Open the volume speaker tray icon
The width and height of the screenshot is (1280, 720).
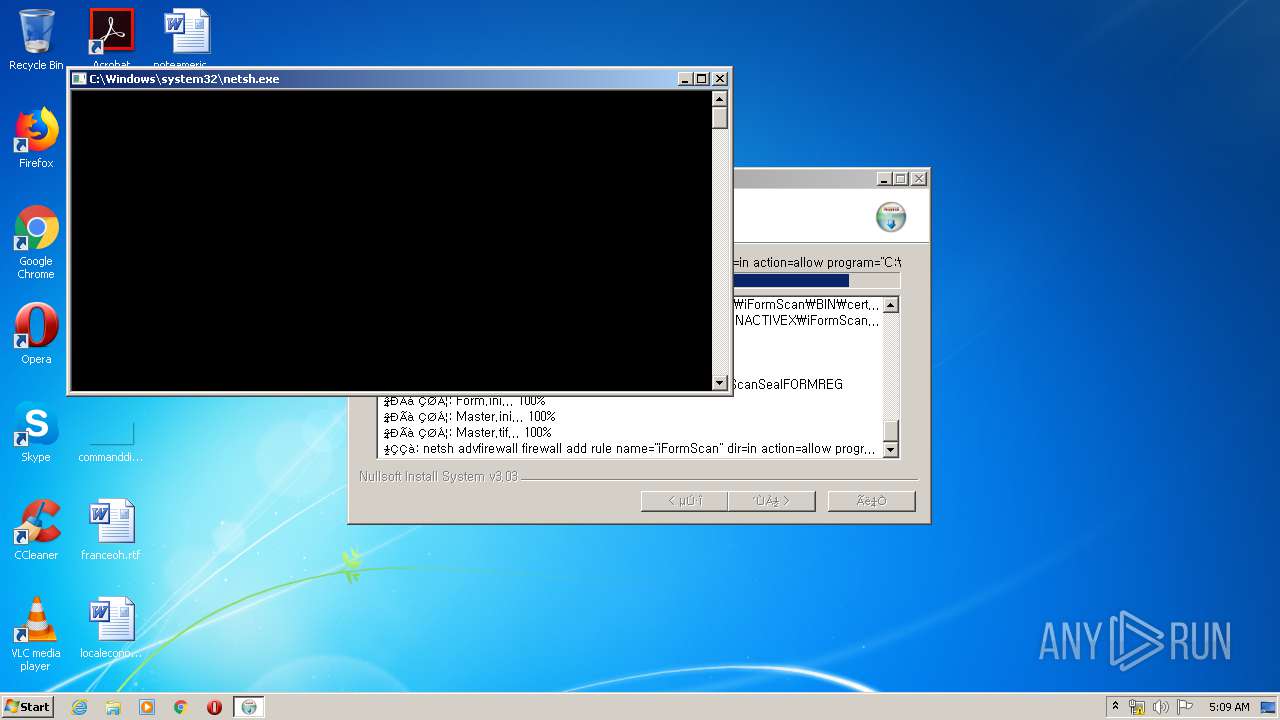[x=1160, y=707]
